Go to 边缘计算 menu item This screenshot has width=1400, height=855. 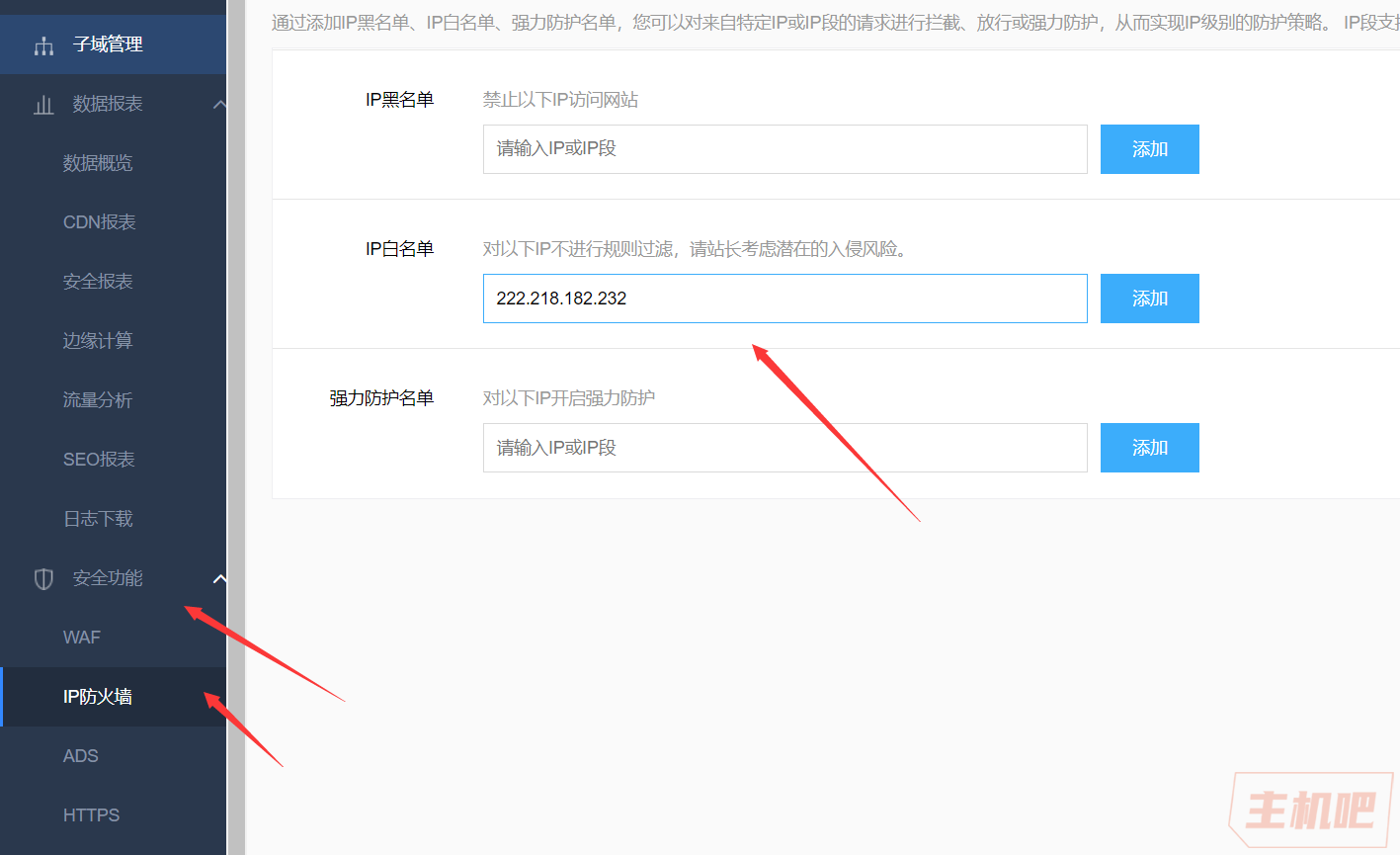(98, 341)
